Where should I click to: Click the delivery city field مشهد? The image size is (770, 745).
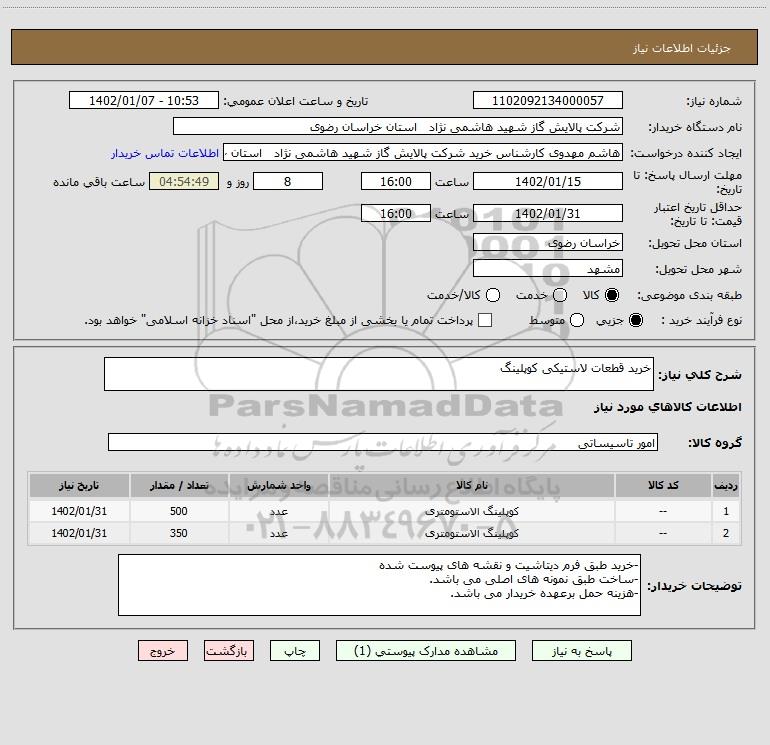(x=548, y=269)
